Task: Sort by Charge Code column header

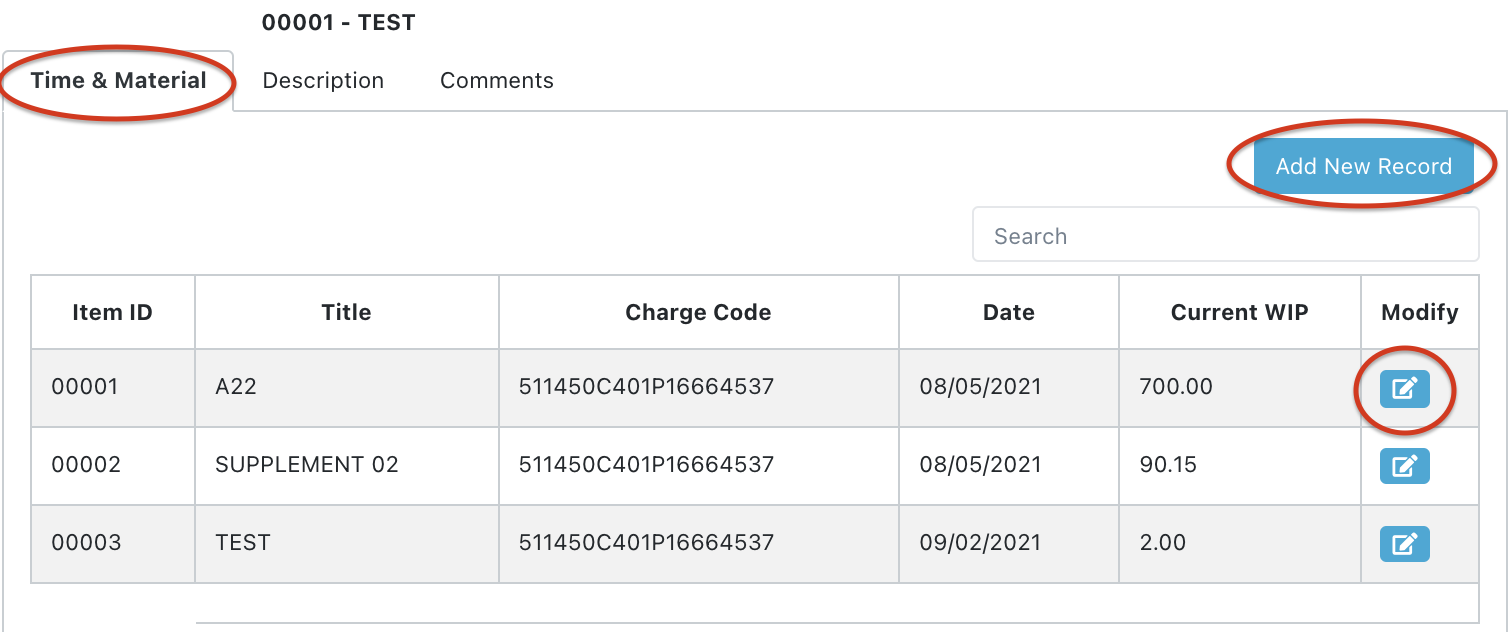Action: [698, 313]
